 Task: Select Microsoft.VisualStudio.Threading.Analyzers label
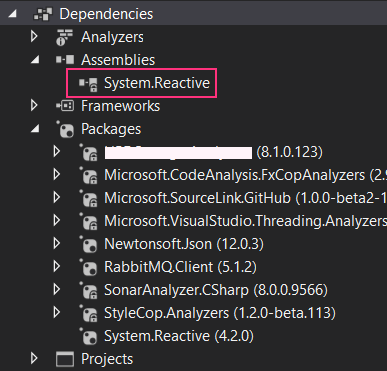point(245,221)
